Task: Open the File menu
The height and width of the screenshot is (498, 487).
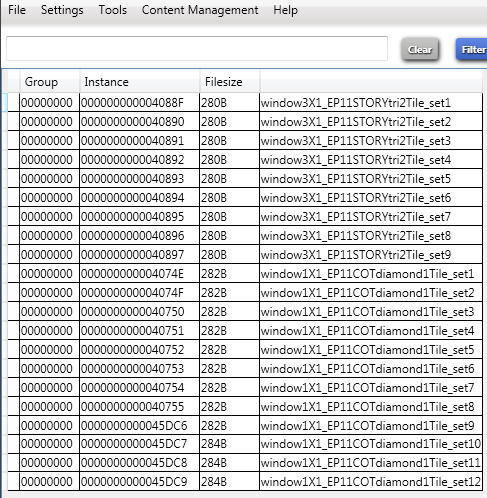Action: pyautogui.click(x=17, y=10)
